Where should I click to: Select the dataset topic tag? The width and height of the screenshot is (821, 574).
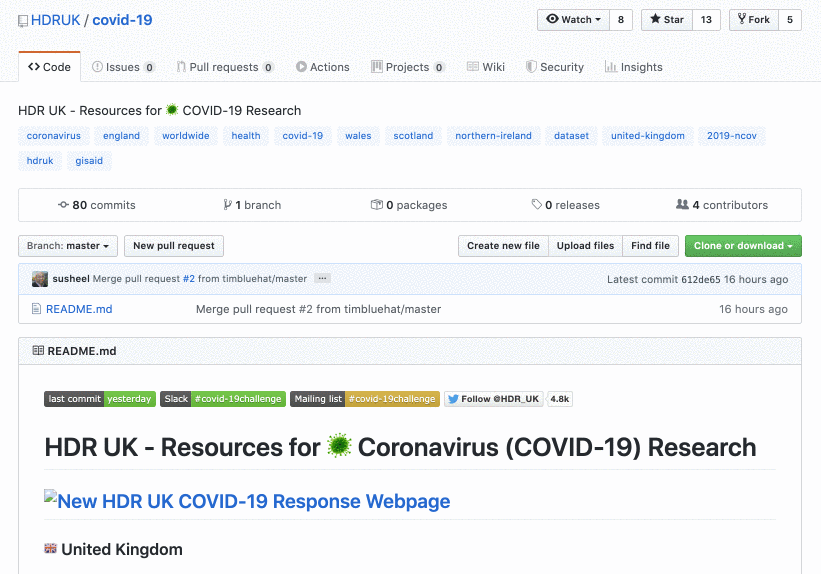[571, 136]
